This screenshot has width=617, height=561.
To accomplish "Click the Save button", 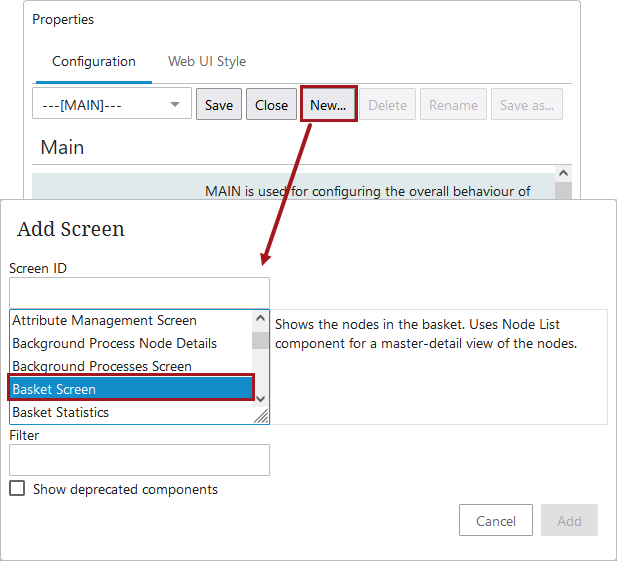I will (x=219, y=105).
